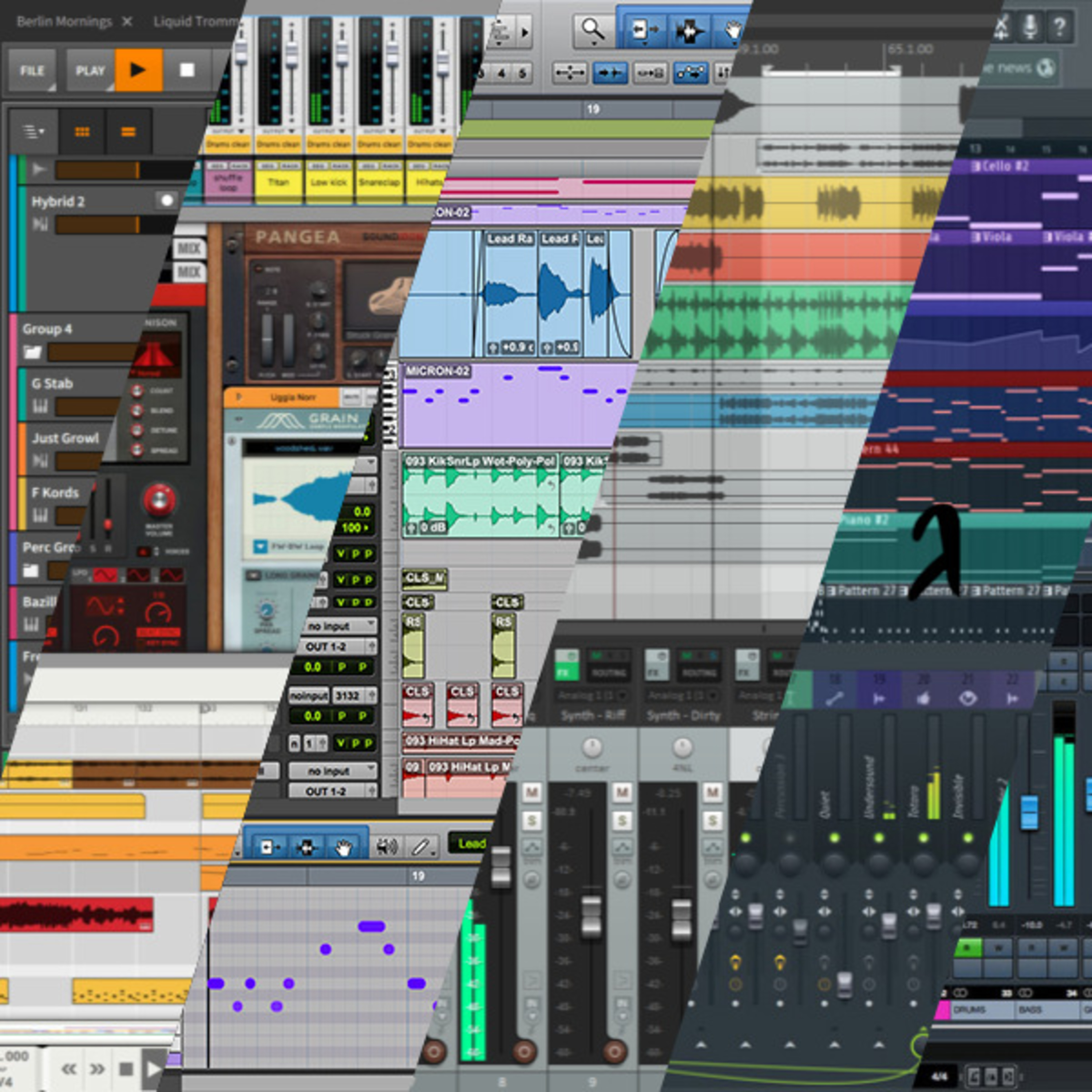Screen dimensions: 1092x1092
Task: Switch to the Liquid Tromm project tab
Action: (195, 21)
